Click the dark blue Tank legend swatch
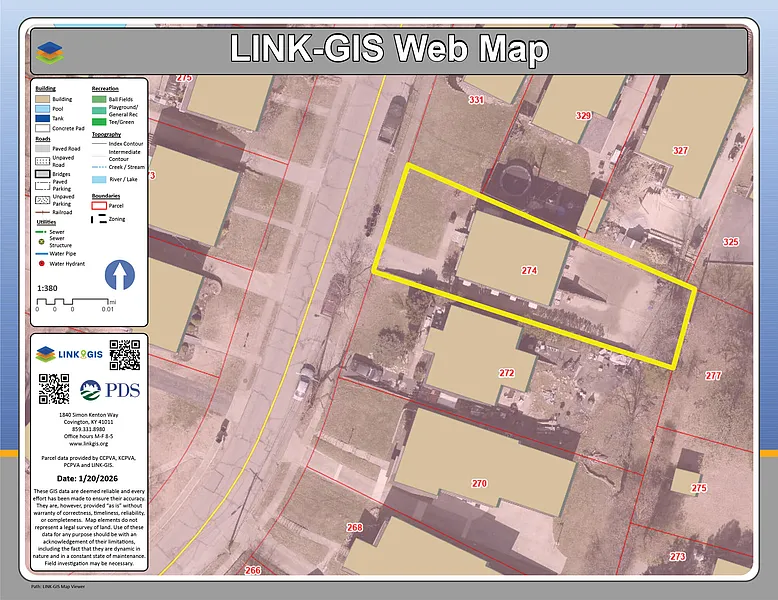The image size is (778, 600). 43,118
